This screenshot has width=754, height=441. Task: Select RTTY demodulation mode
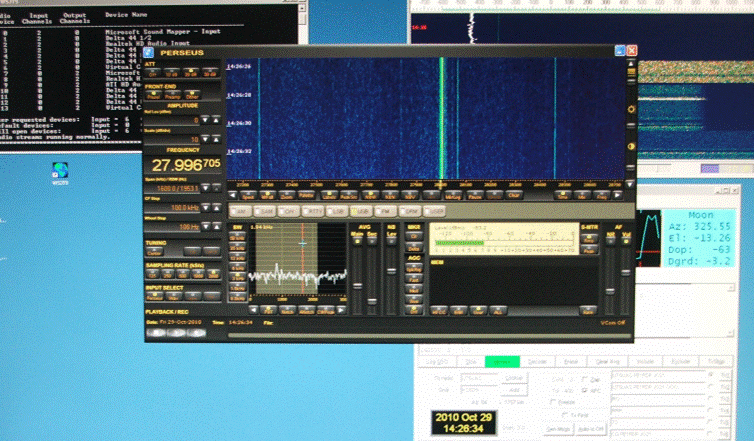(x=313, y=211)
